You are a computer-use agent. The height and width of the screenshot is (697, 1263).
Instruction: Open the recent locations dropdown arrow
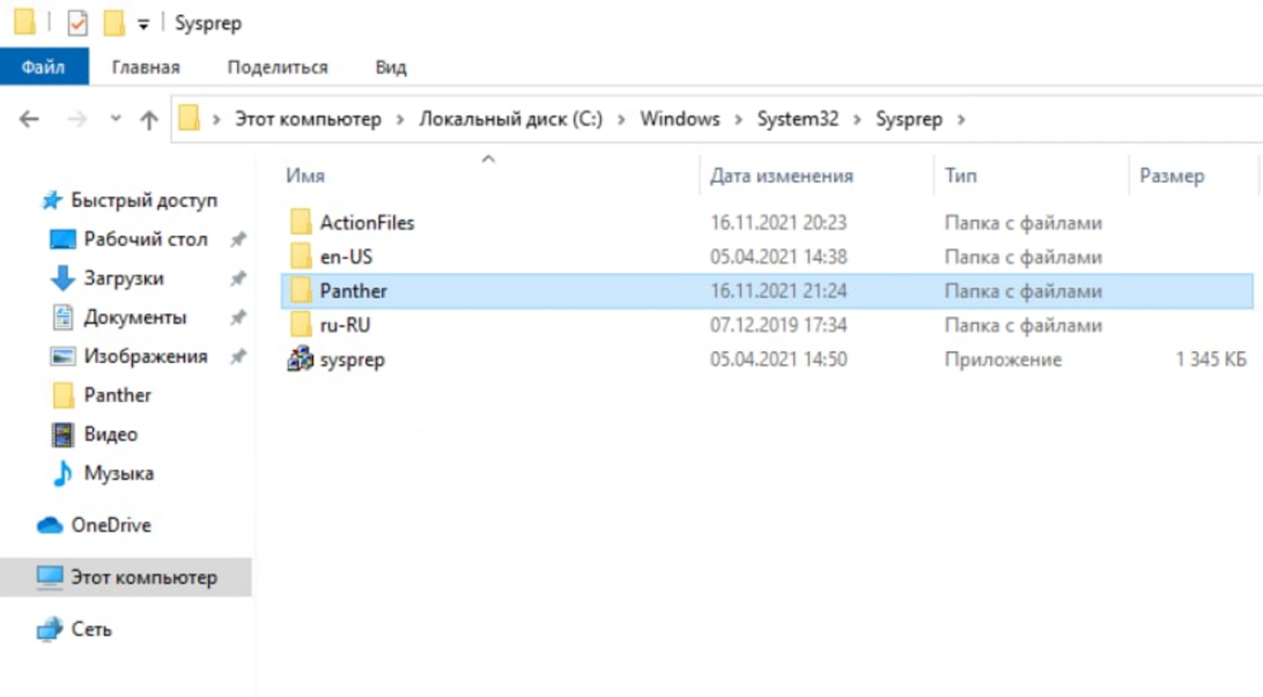point(115,120)
